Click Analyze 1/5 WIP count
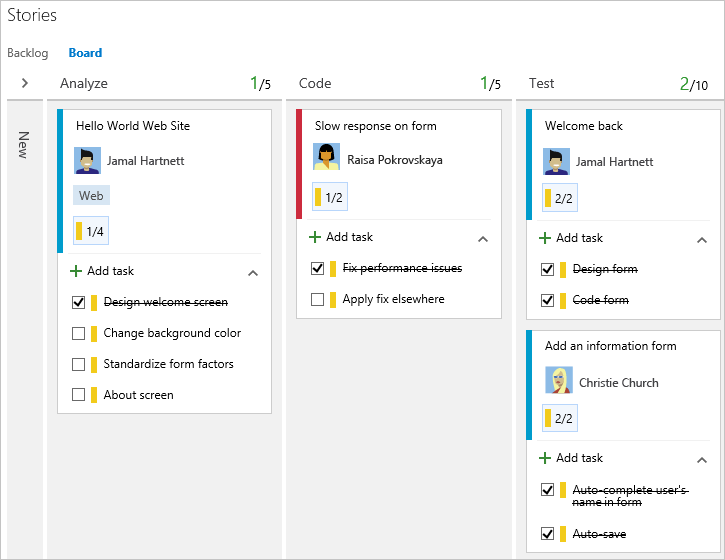The height and width of the screenshot is (560, 725). point(260,84)
